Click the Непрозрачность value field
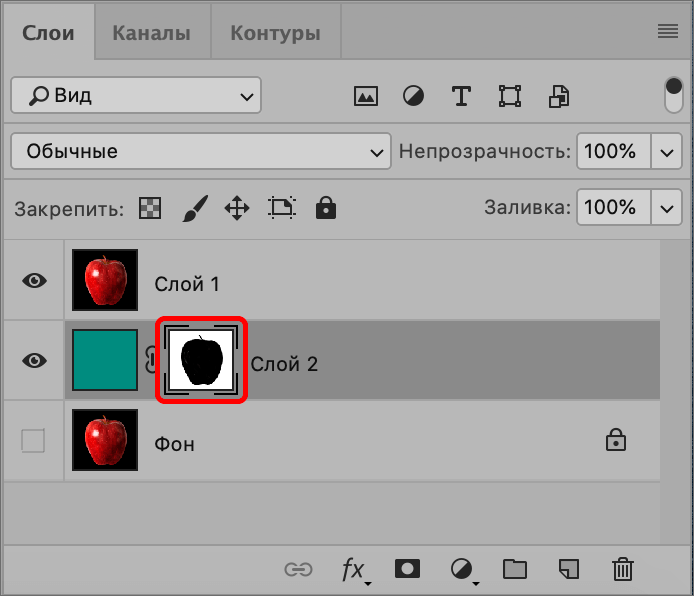This screenshot has height=596, width=694. [x=613, y=151]
